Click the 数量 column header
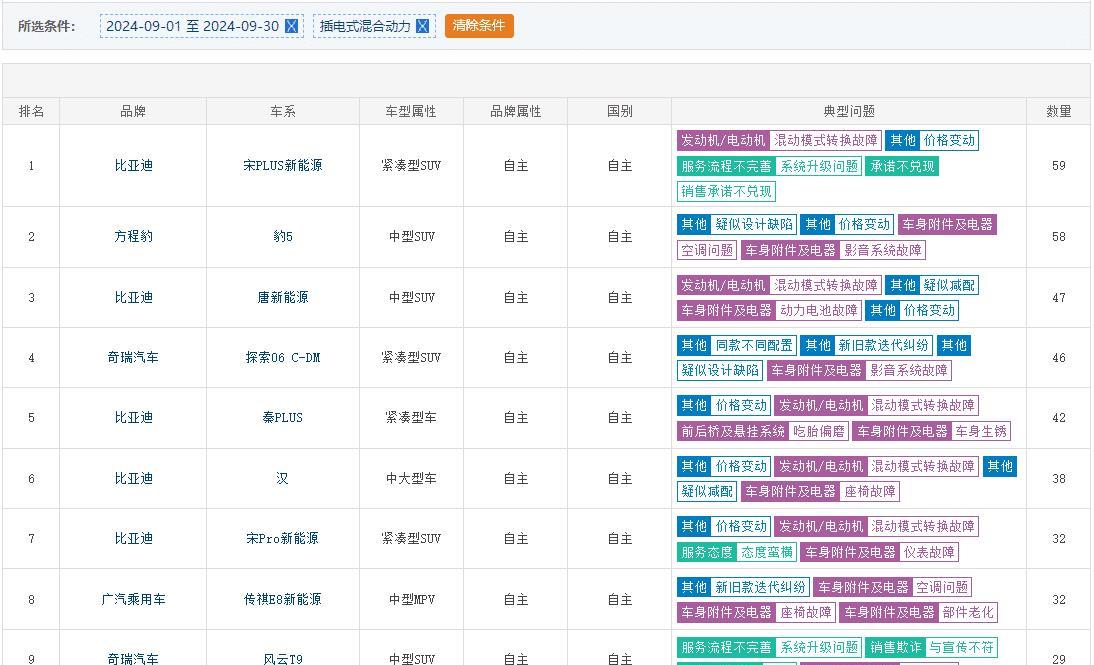 (1058, 111)
